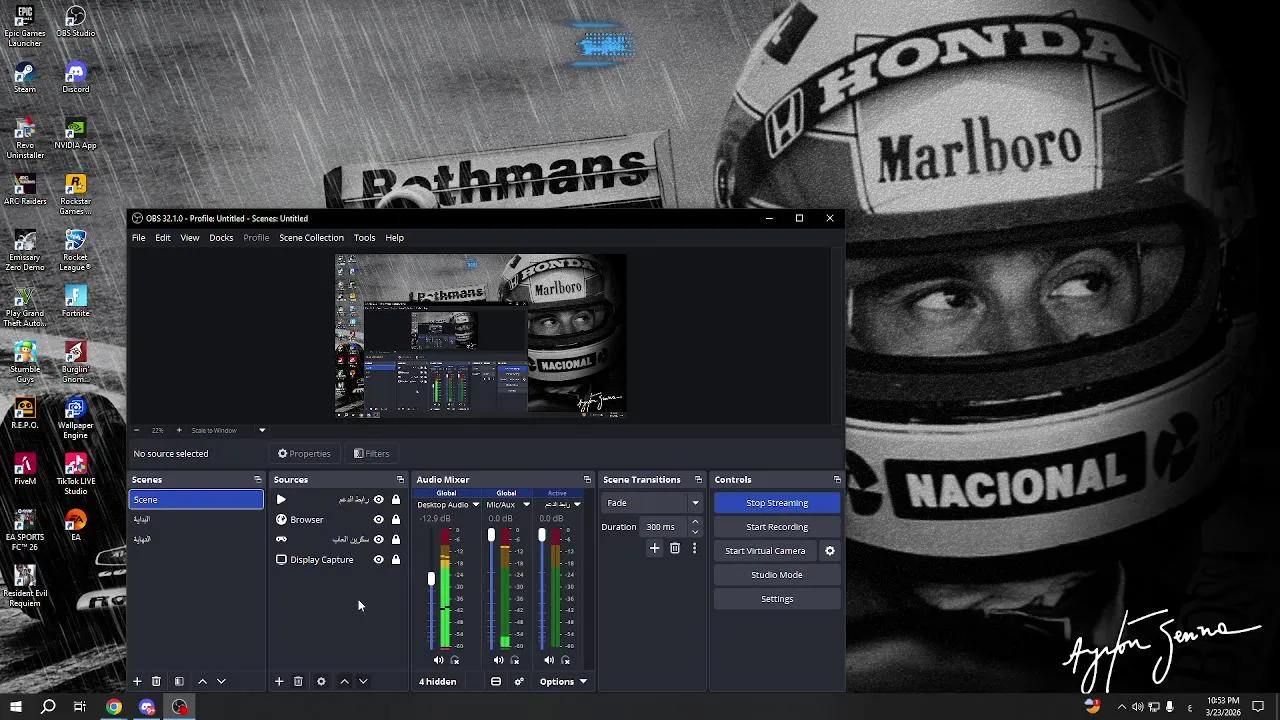Unlock the Browser source lock icon

point(395,519)
